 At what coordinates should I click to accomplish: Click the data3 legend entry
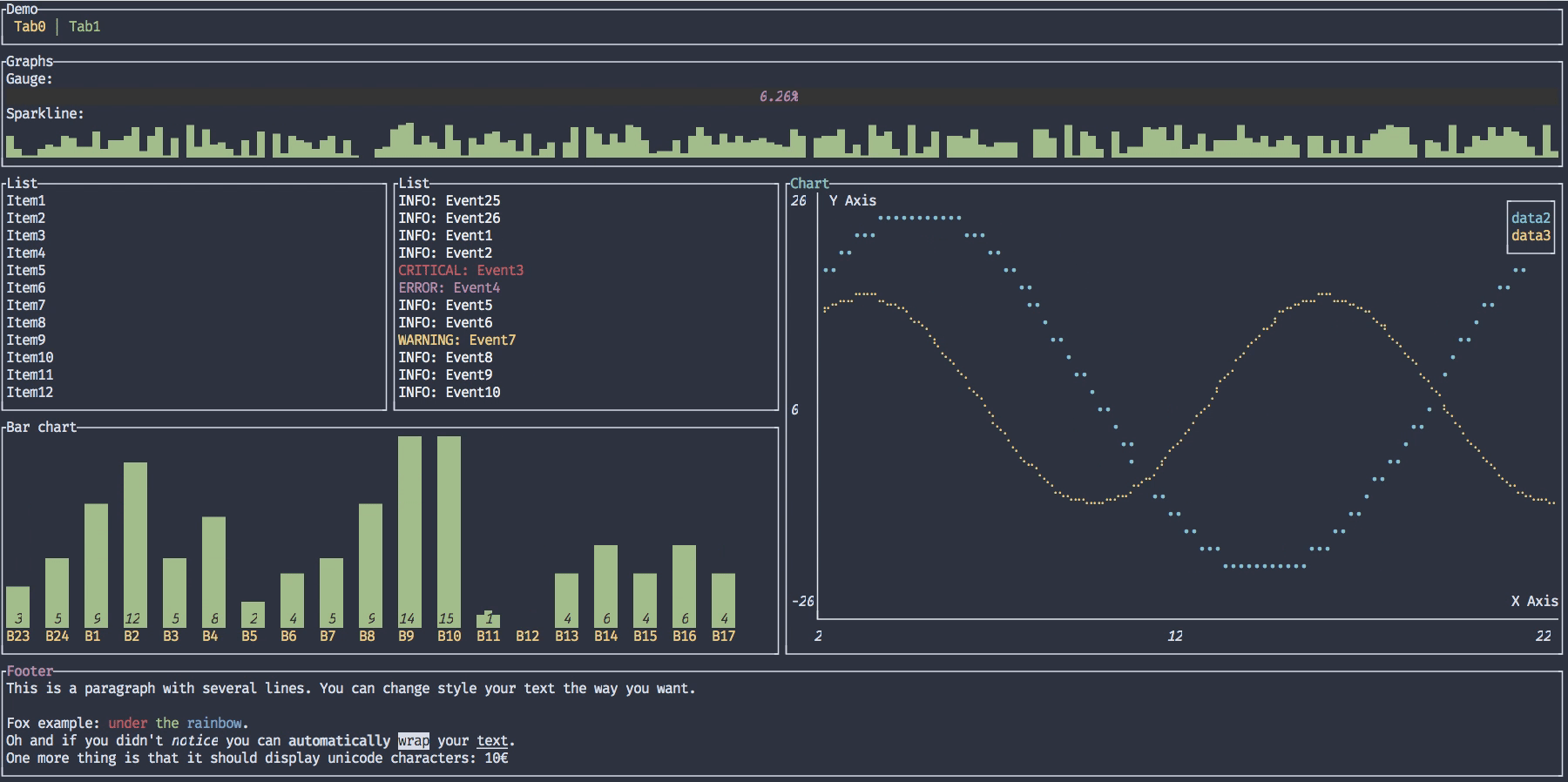click(1531, 236)
